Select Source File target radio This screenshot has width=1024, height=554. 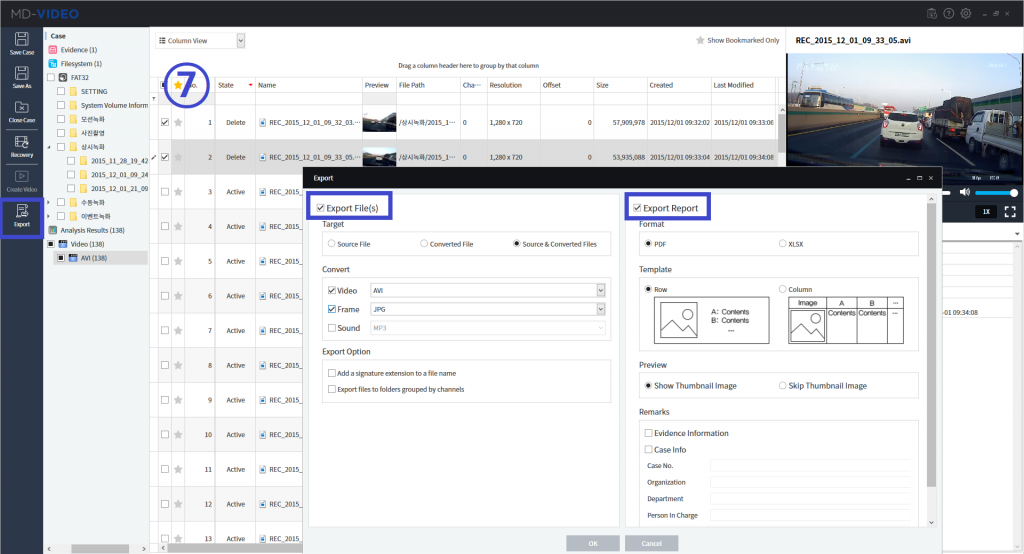click(332, 244)
